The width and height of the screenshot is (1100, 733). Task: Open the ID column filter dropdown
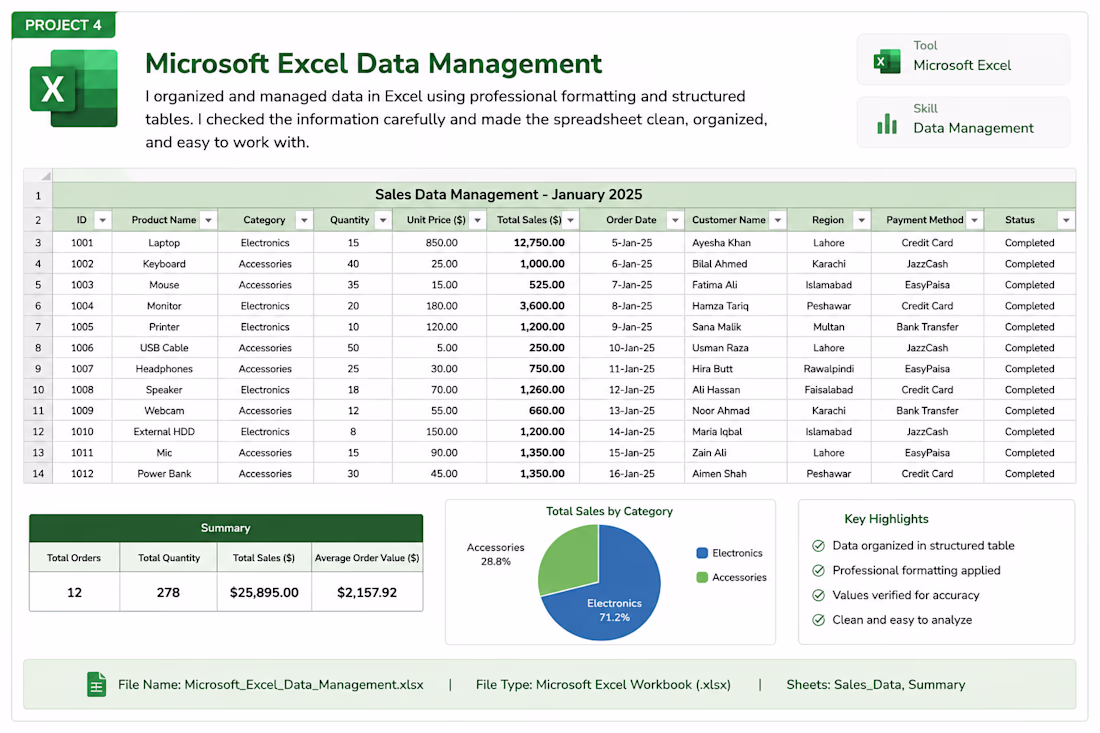pyautogui.click(x=102, y=220)
